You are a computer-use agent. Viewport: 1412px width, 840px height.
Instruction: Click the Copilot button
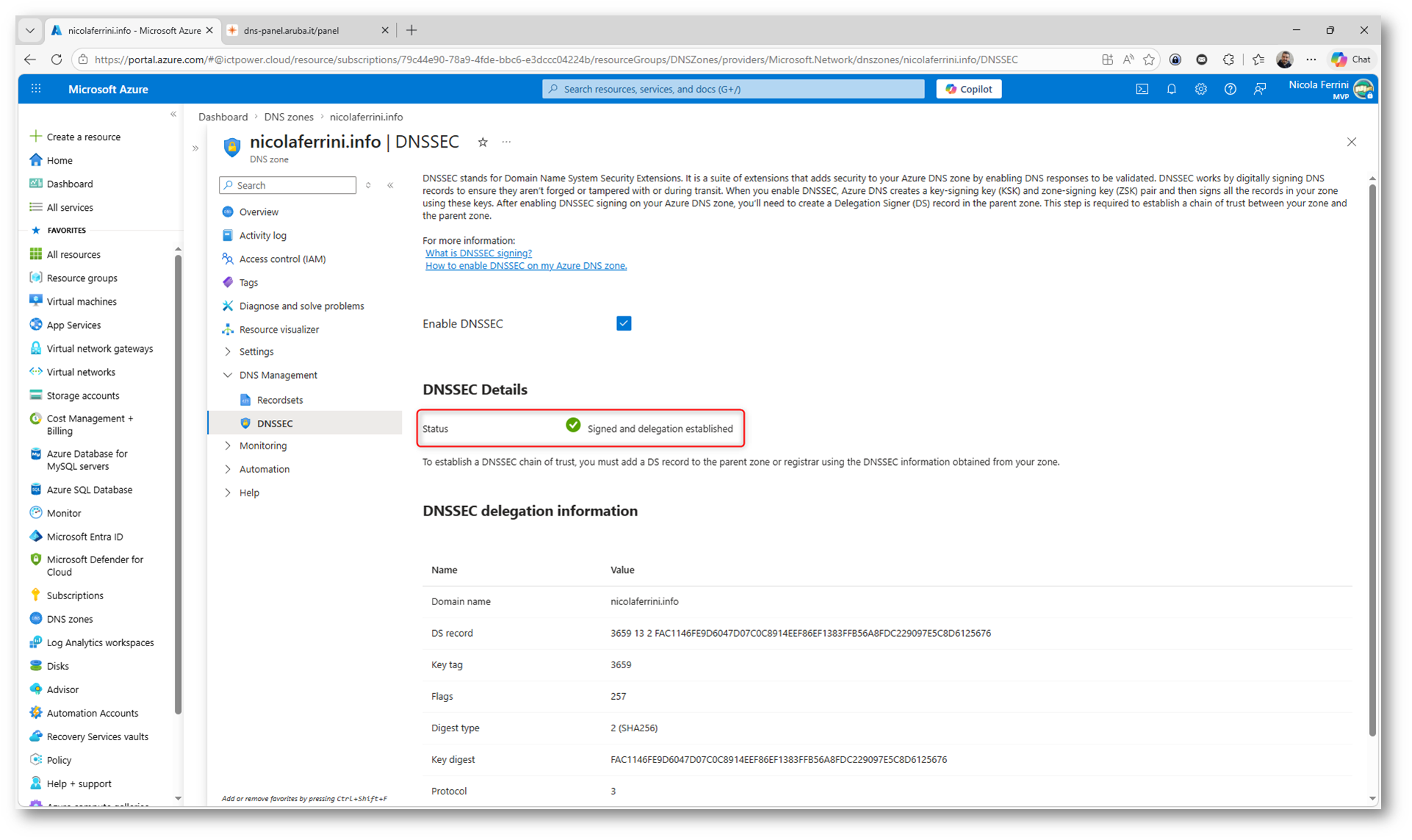click(968, 89)
